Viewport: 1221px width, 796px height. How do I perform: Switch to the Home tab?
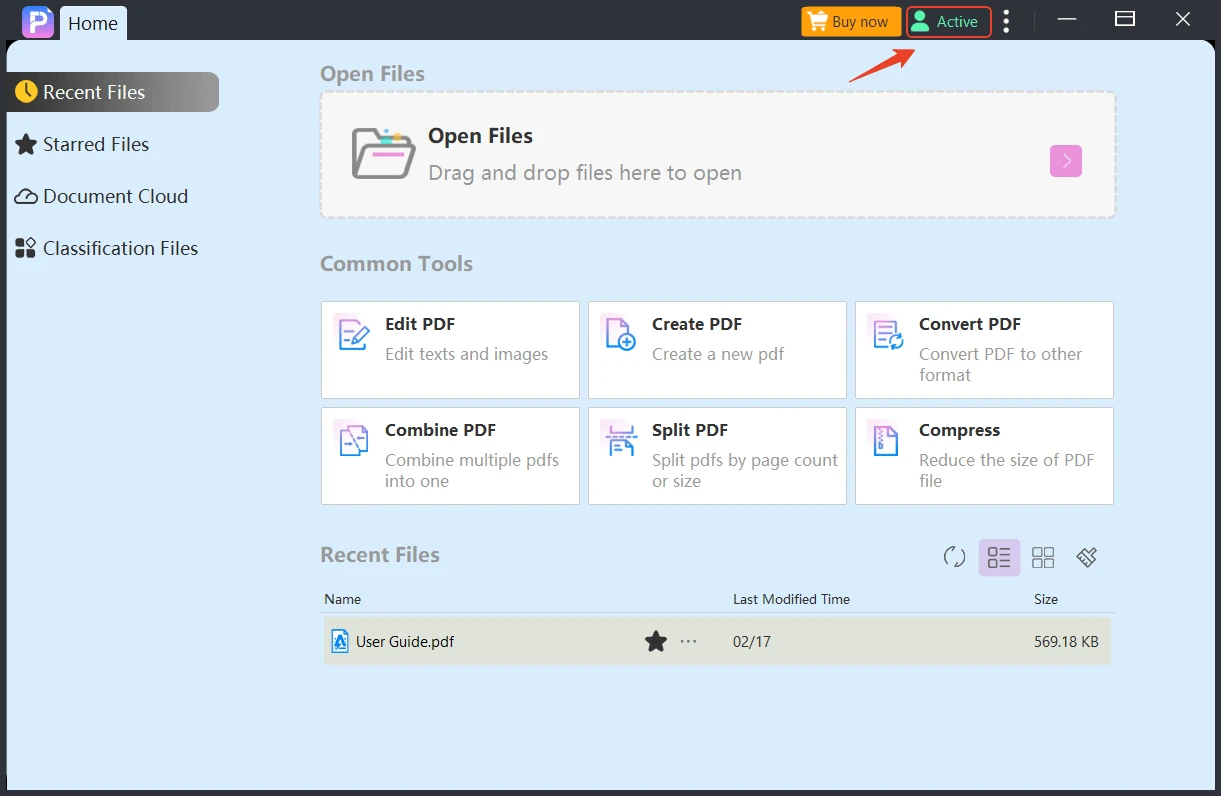coord(93,23)
